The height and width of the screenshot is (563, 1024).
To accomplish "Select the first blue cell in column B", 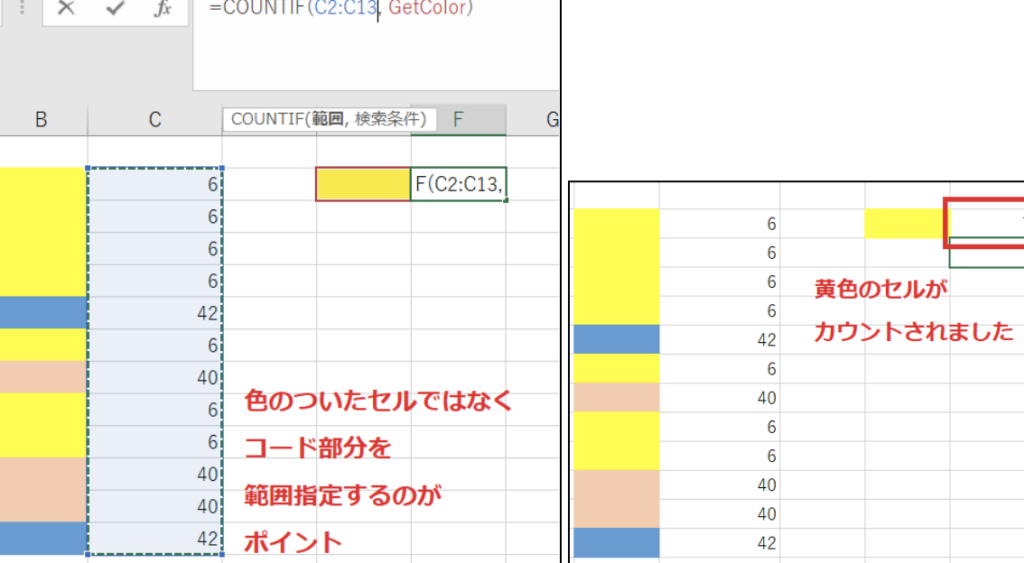I will tap(43, 313).
